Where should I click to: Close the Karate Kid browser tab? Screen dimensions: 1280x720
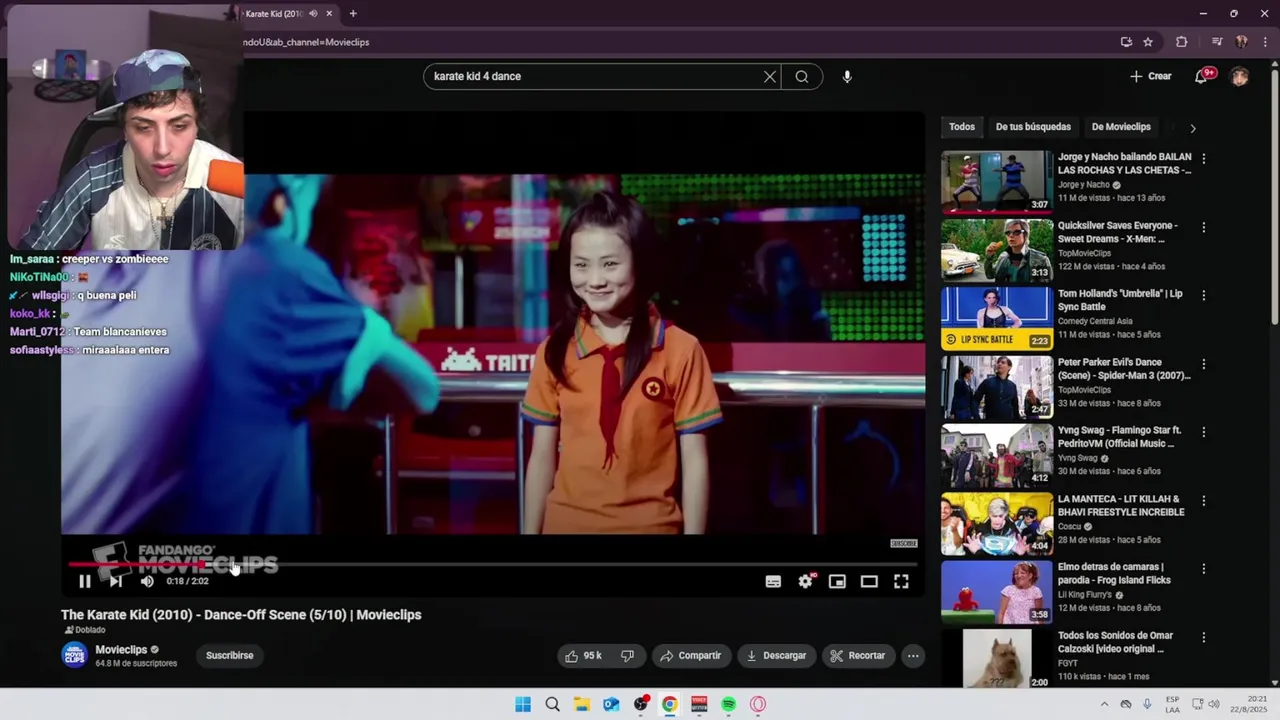[329, 14]
